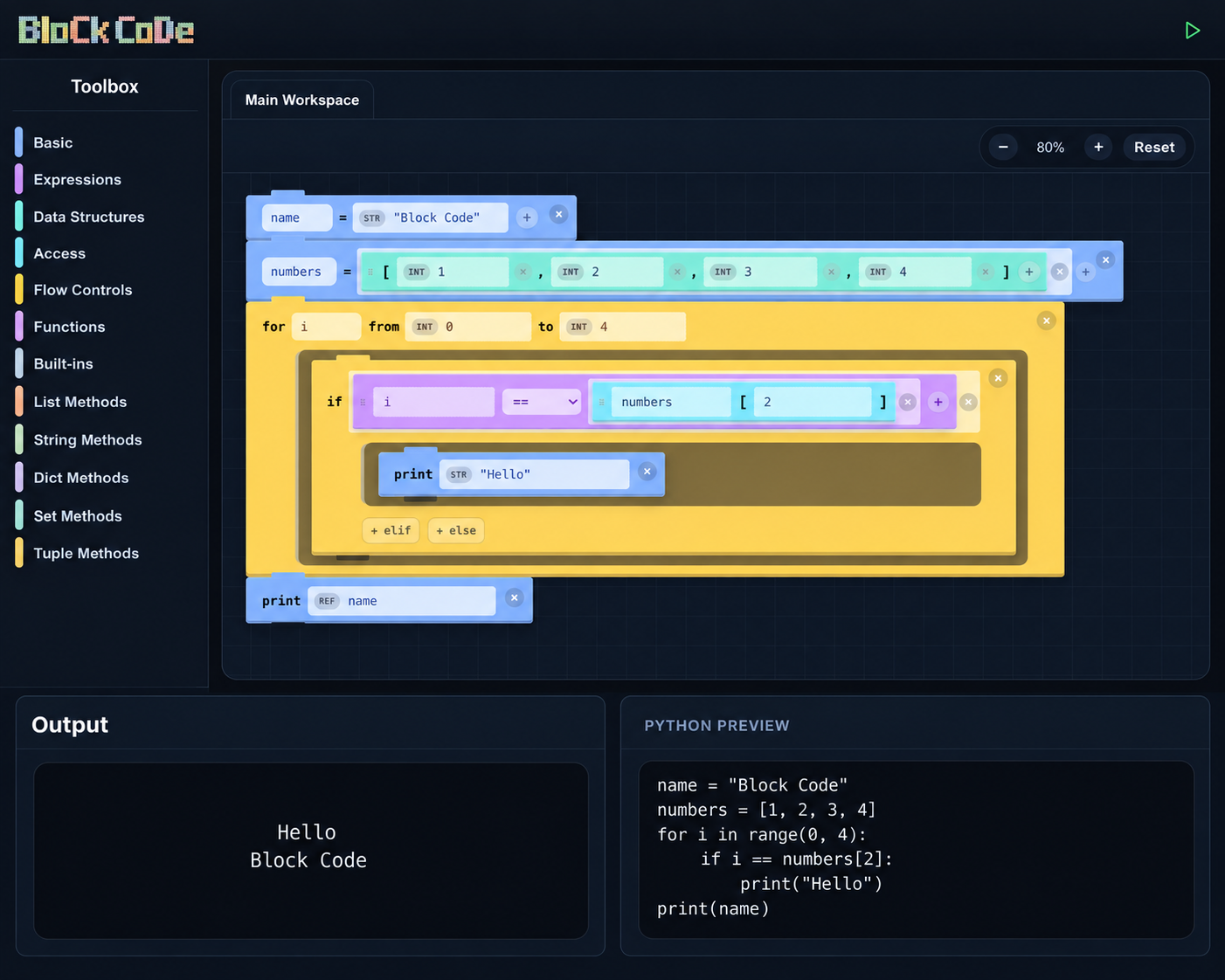Delete the for loop block

tap(1046, 321)
